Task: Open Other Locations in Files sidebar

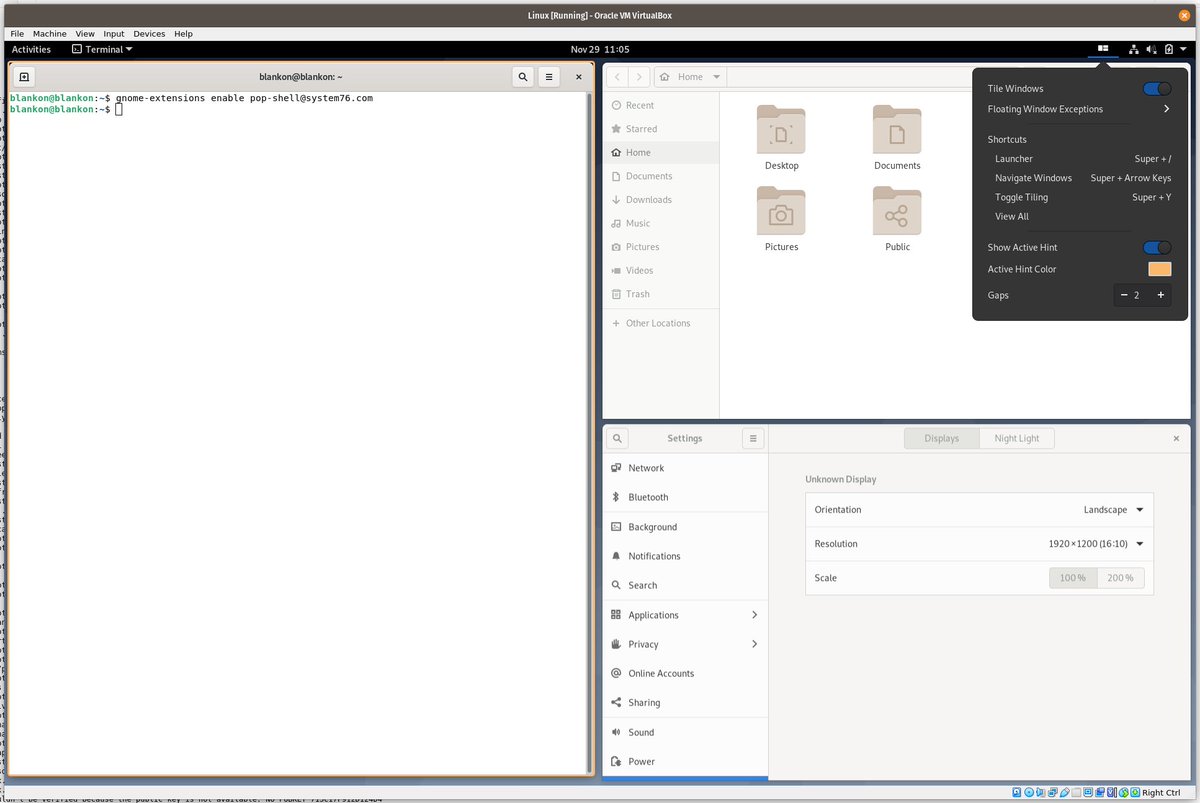Action: pyautogui.click(x=660, y=323)
